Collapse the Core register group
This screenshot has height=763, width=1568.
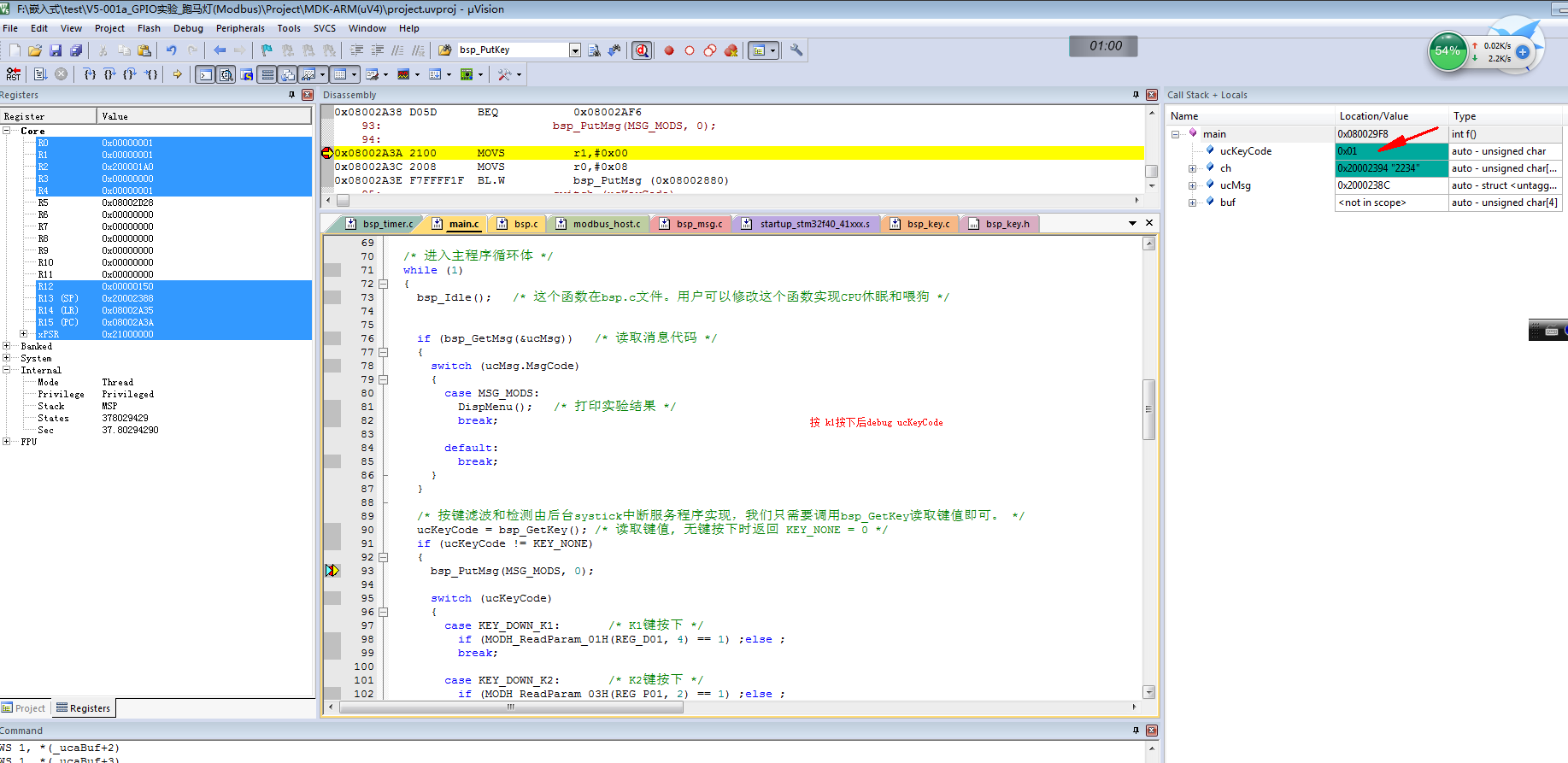[6, 131]
